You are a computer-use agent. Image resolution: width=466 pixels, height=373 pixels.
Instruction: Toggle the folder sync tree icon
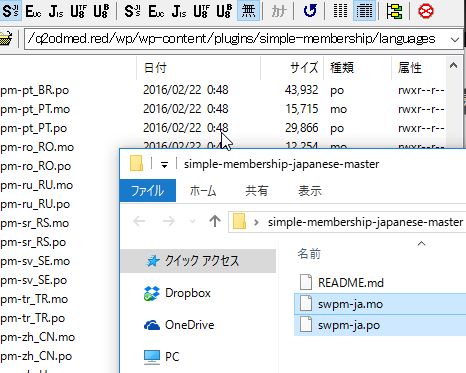click(394, 11)
